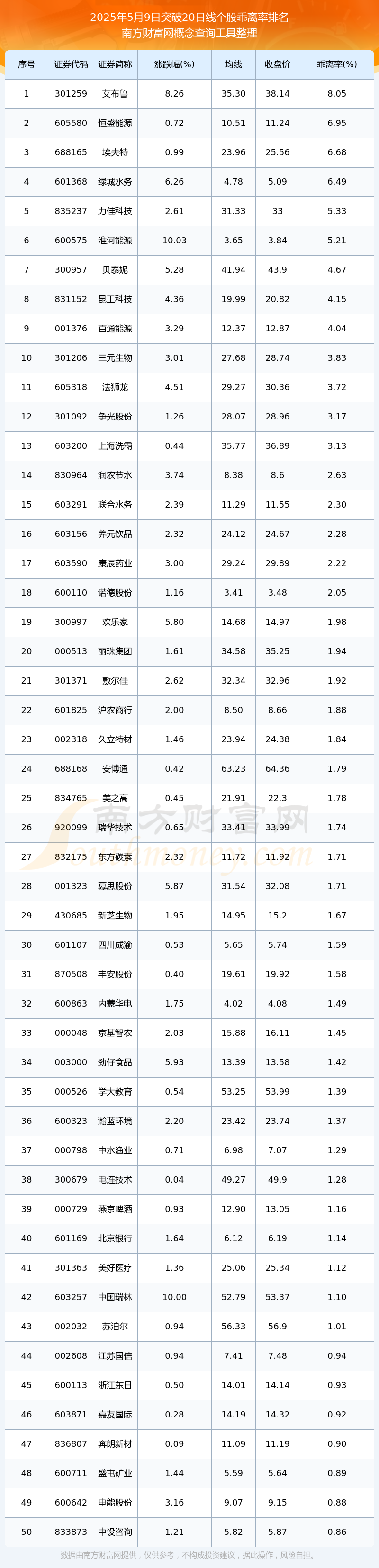Select stock name 劲仔食品
This screenshot has width=379, height=1568.
[115, 1062]
